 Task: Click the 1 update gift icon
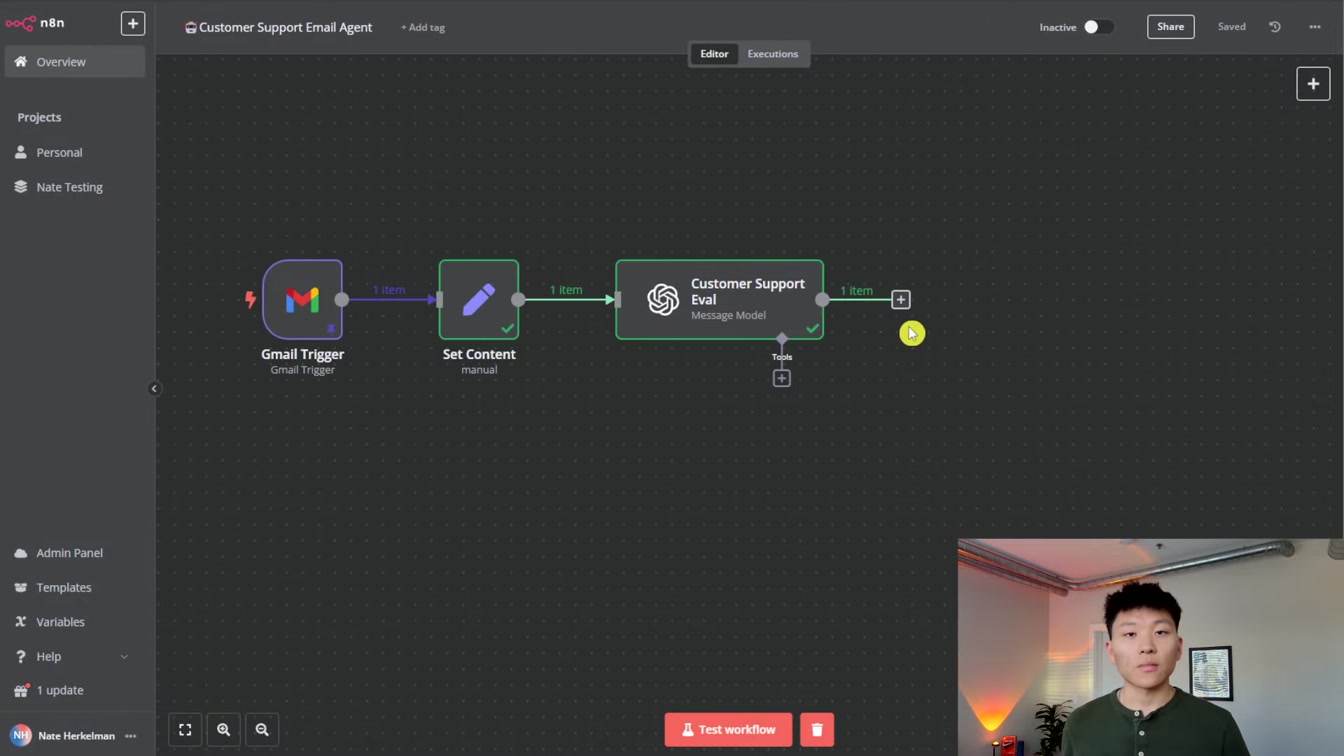[x=21, y=690]
